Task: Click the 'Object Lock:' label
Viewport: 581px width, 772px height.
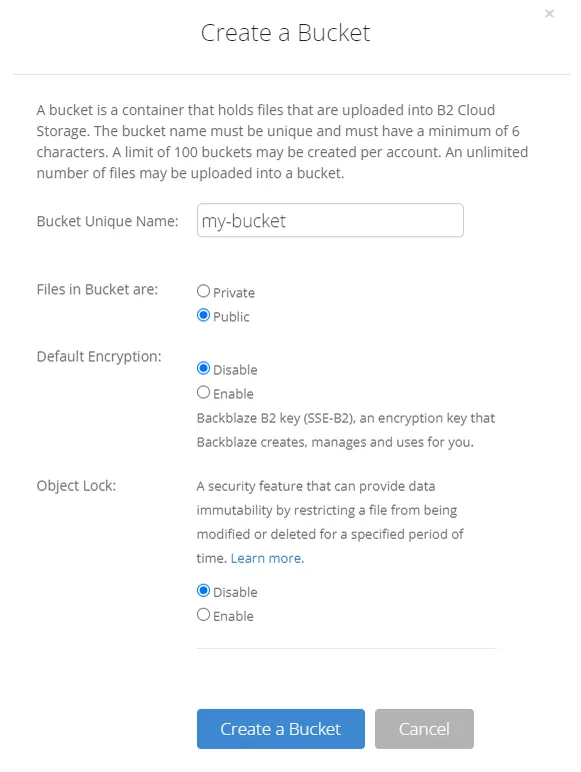Action: click(76, 486)
